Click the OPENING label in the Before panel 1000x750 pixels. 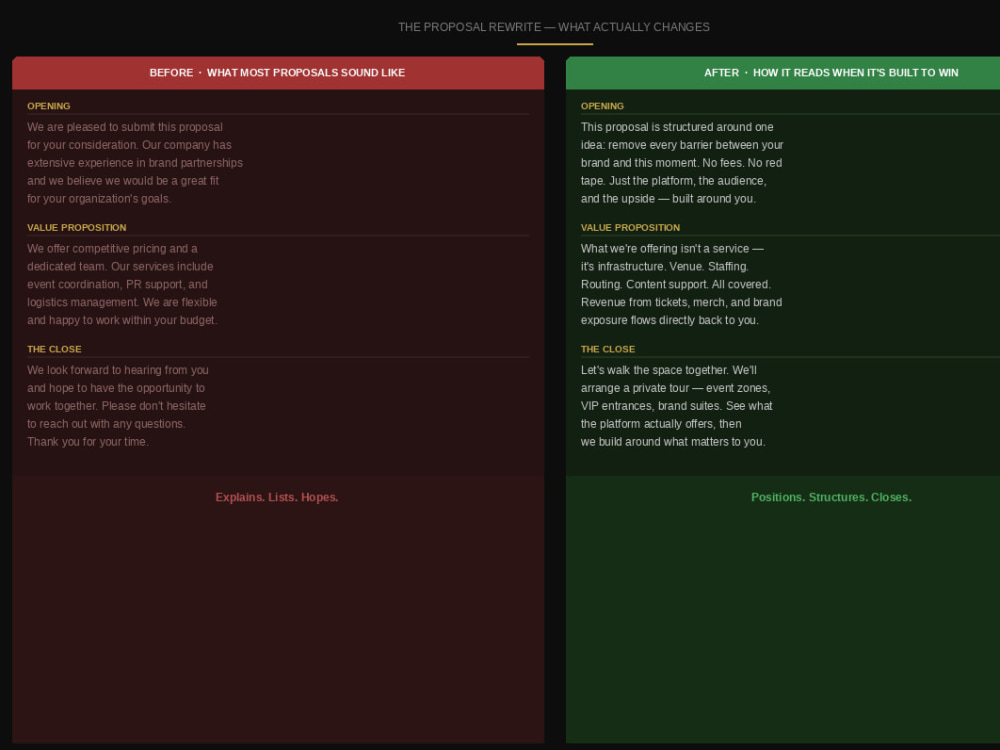48,106
